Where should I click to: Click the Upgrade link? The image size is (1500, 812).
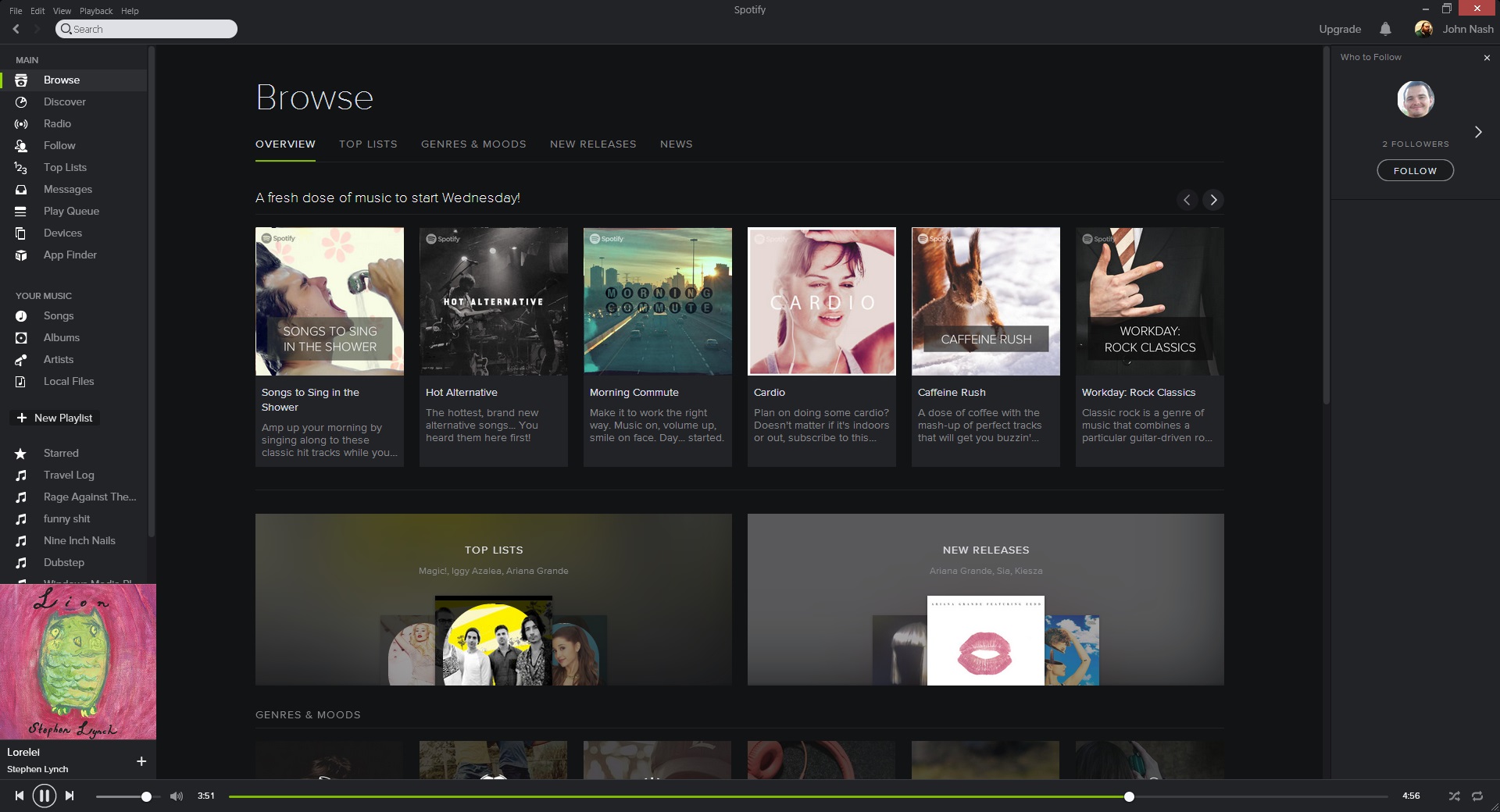coord(1340,29)
